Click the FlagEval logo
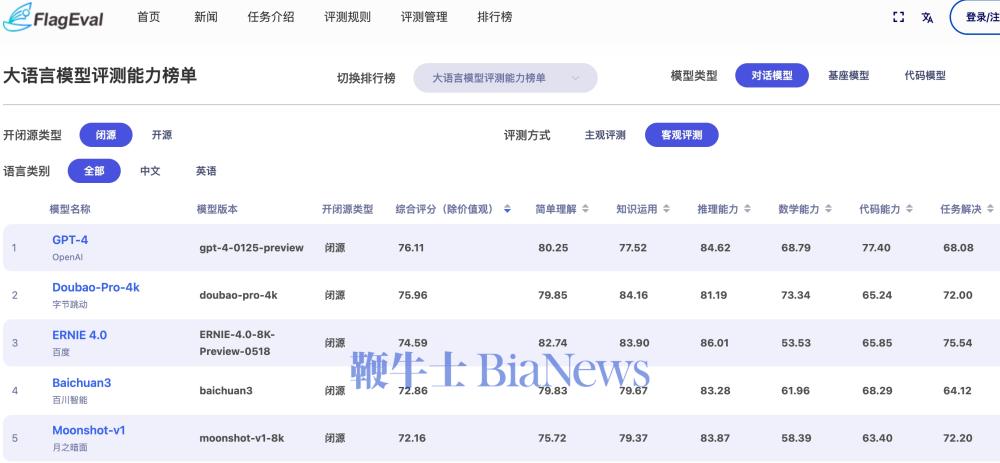Viewport: 1000px width, 463px height. point(52,17)
